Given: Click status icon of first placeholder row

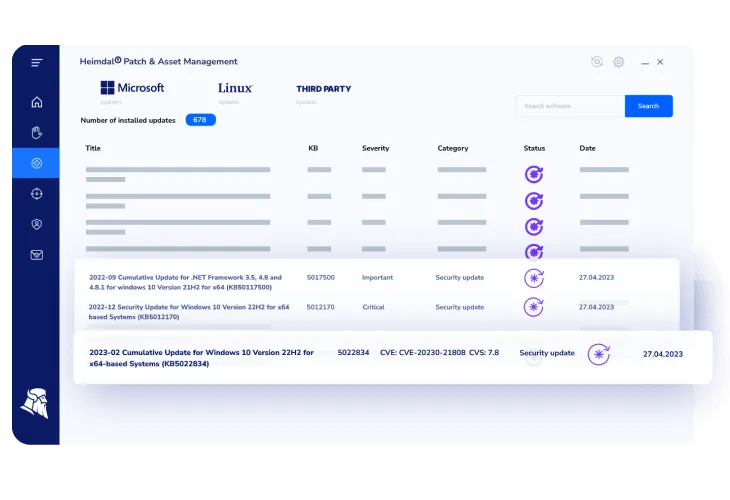Looking at the screenshot, I should (534, 175).
